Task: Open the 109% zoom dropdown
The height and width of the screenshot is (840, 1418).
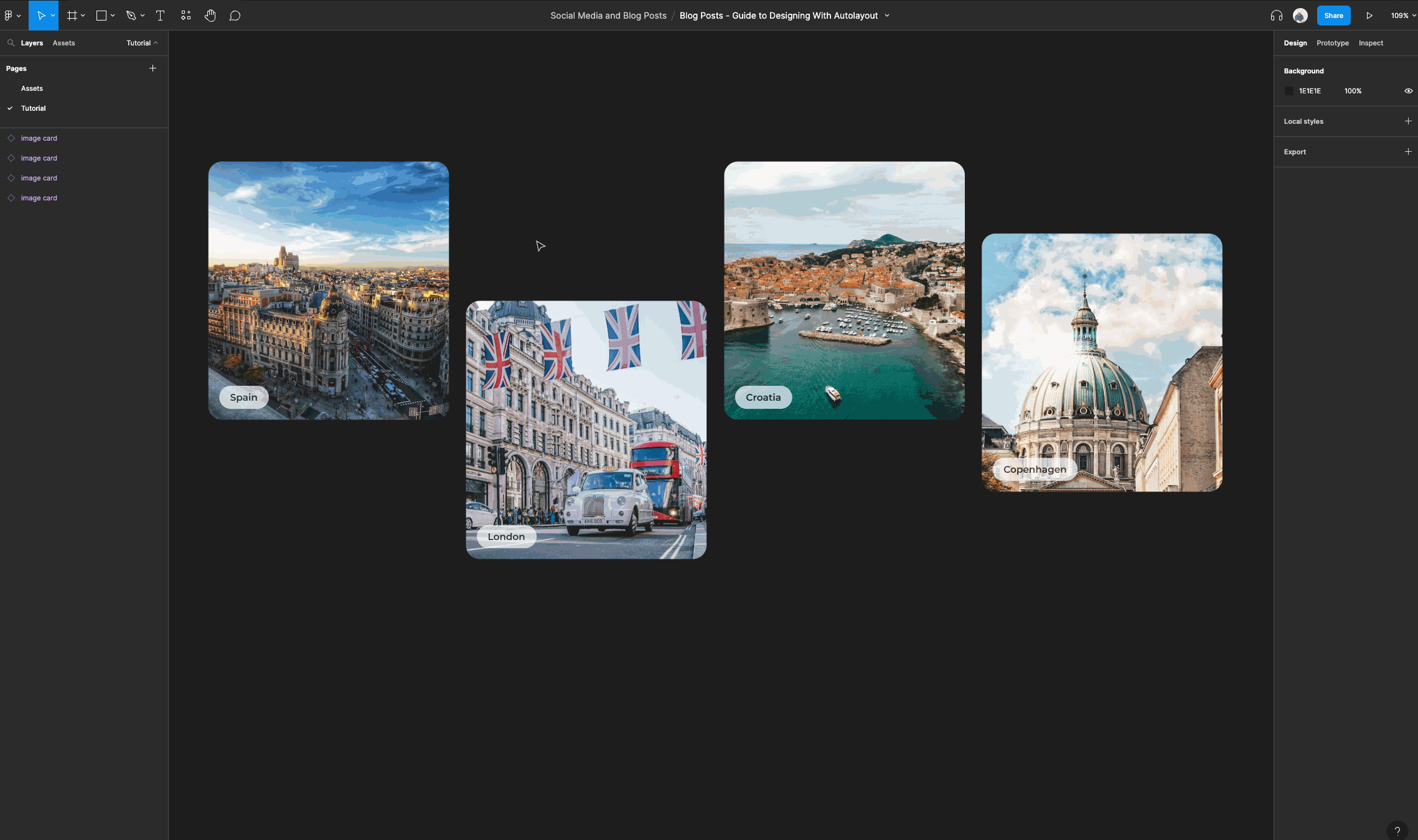Action: click(x=1403, y=16)
